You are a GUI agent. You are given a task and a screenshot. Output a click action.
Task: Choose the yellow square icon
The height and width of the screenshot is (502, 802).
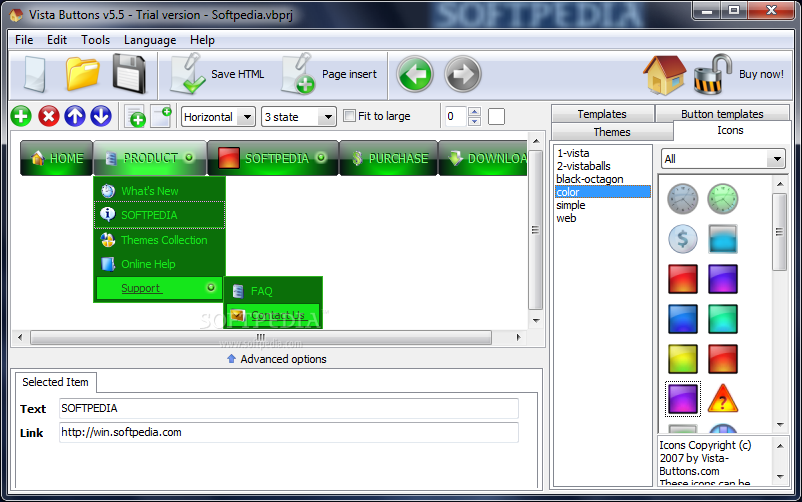(682, 359)
